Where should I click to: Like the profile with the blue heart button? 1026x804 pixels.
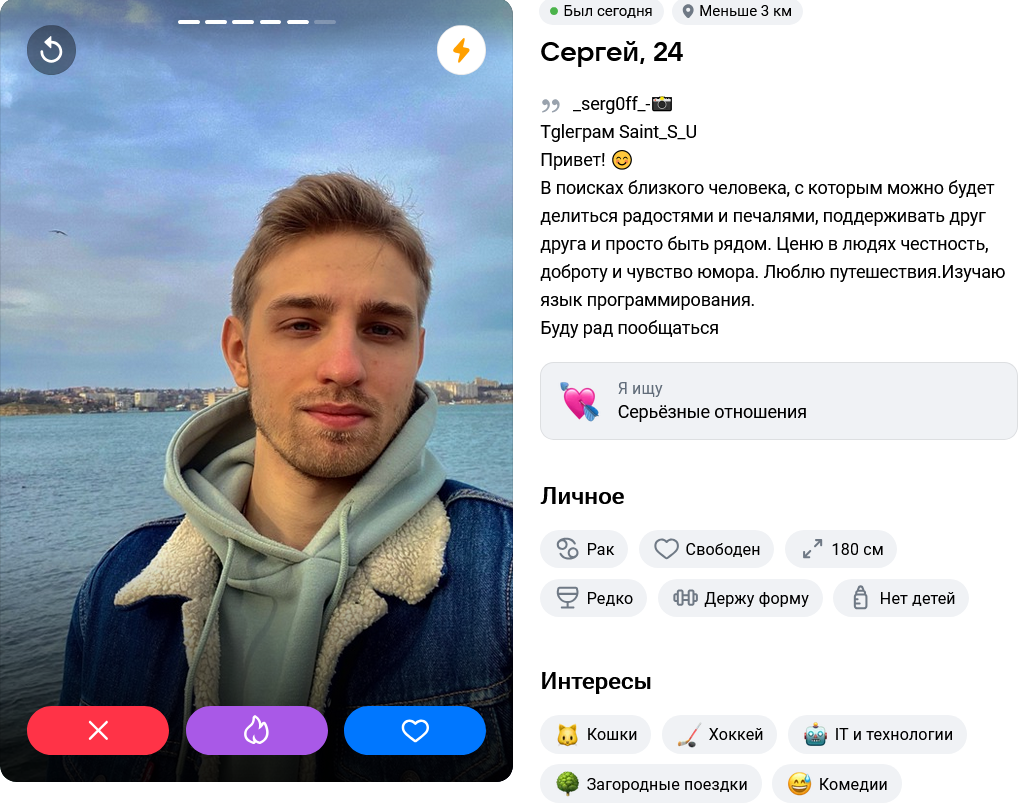(415, 730)
